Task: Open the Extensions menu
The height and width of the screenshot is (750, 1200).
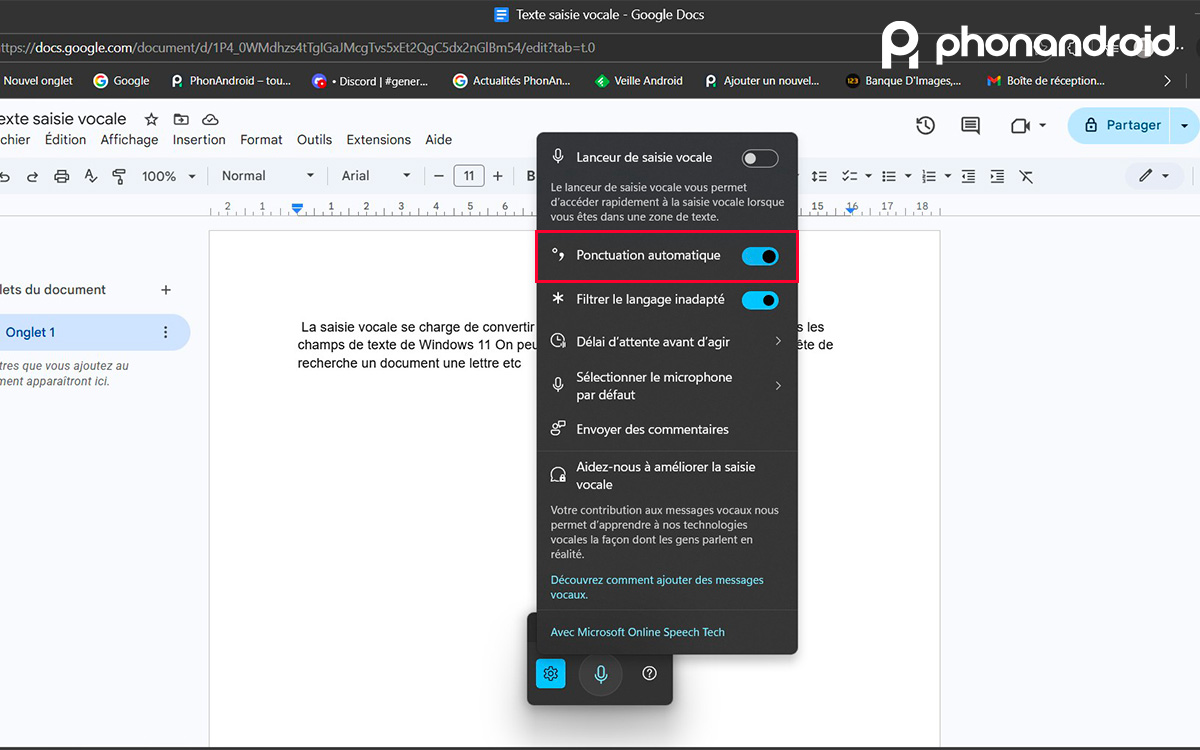Action: point(378,140)
